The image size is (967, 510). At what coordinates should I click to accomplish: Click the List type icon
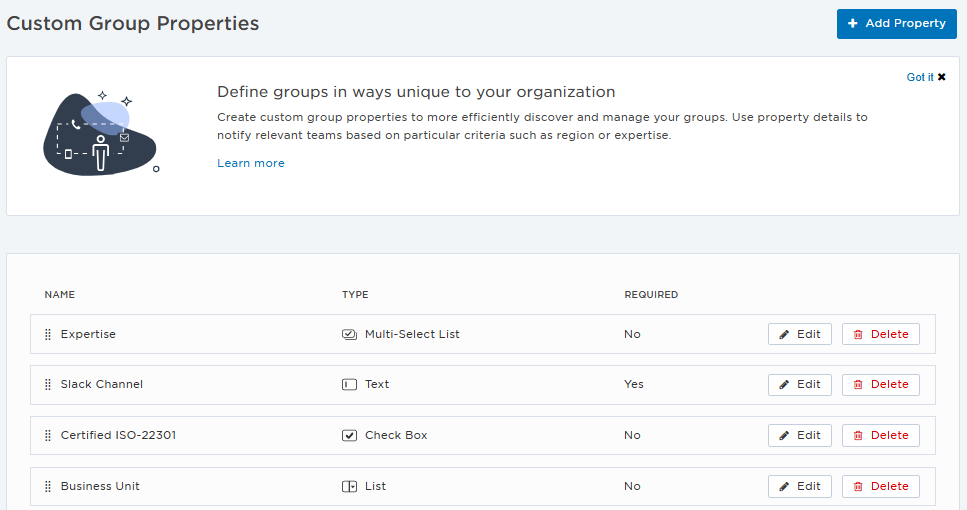click(349, 487)
